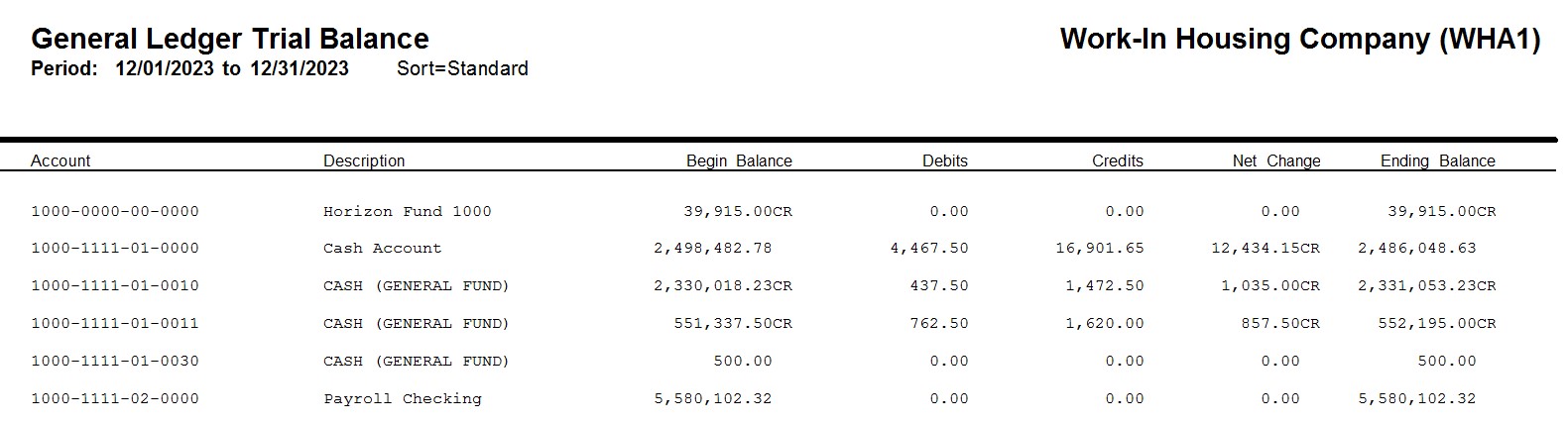Click the Cash Account 16,901.65 credits value
This screenshot has width=1568, height=425.
(1100, 248)
